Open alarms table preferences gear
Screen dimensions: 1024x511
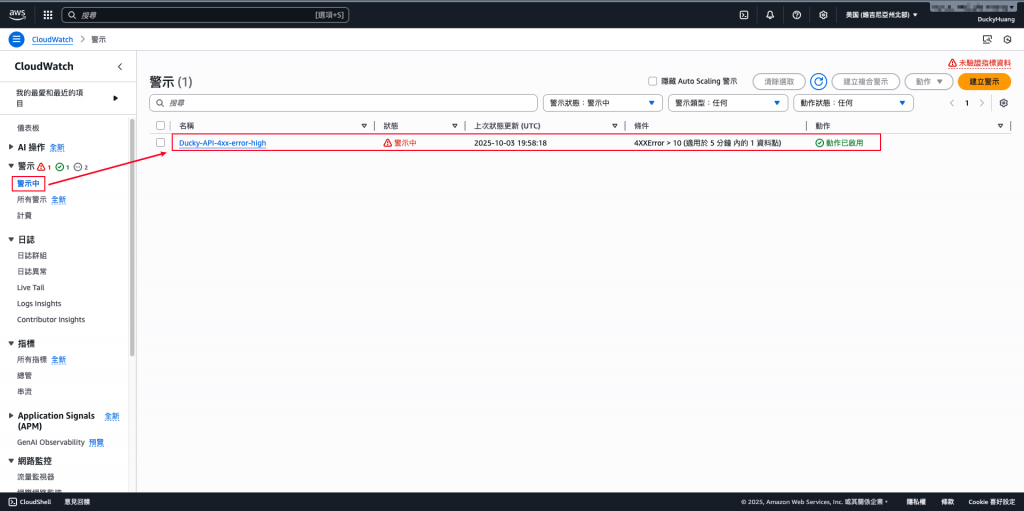(1004, 103)
